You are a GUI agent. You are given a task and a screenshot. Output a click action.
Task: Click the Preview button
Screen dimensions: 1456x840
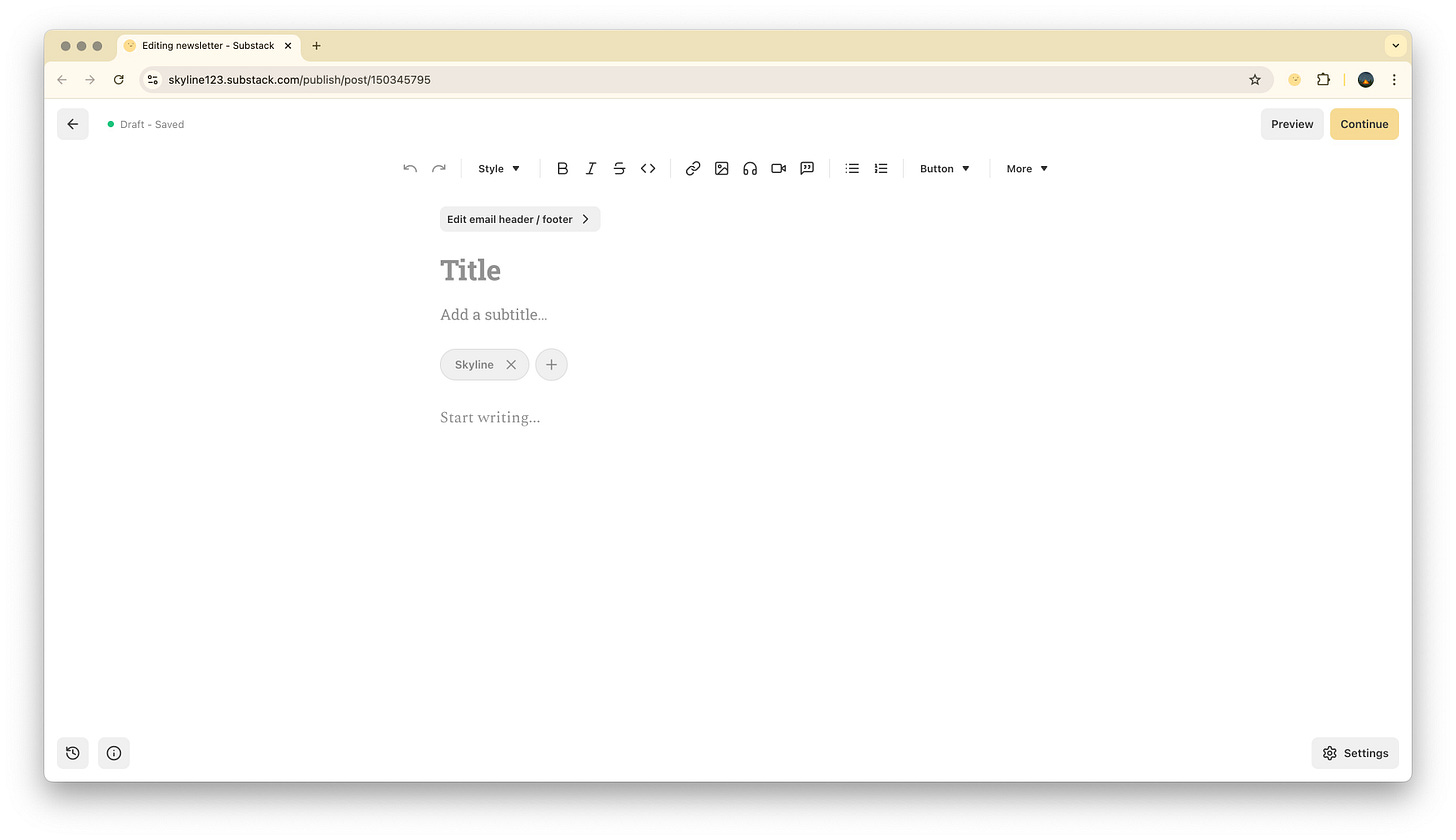coord(1292,124)
